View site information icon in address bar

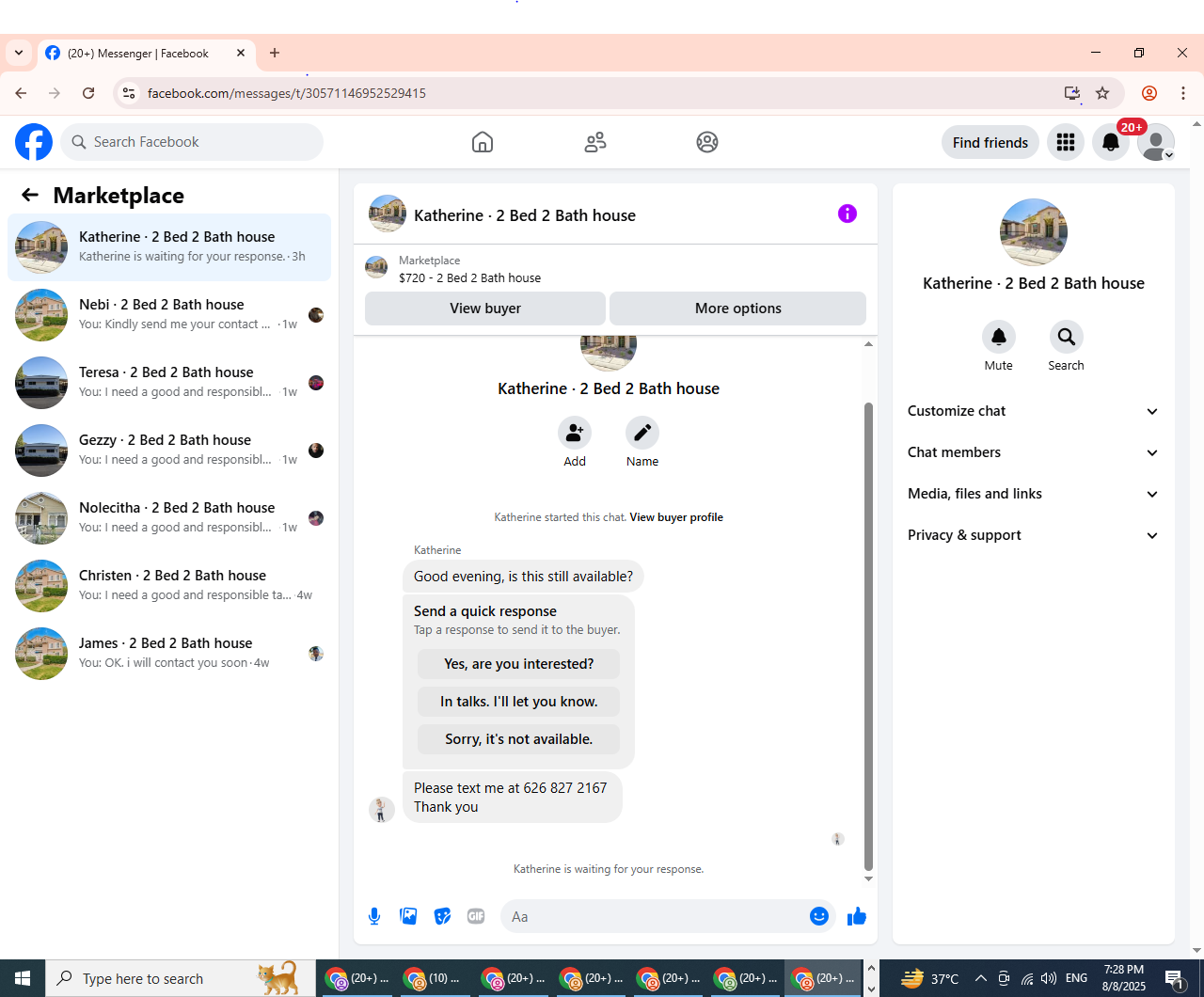(x=129, y=93)
